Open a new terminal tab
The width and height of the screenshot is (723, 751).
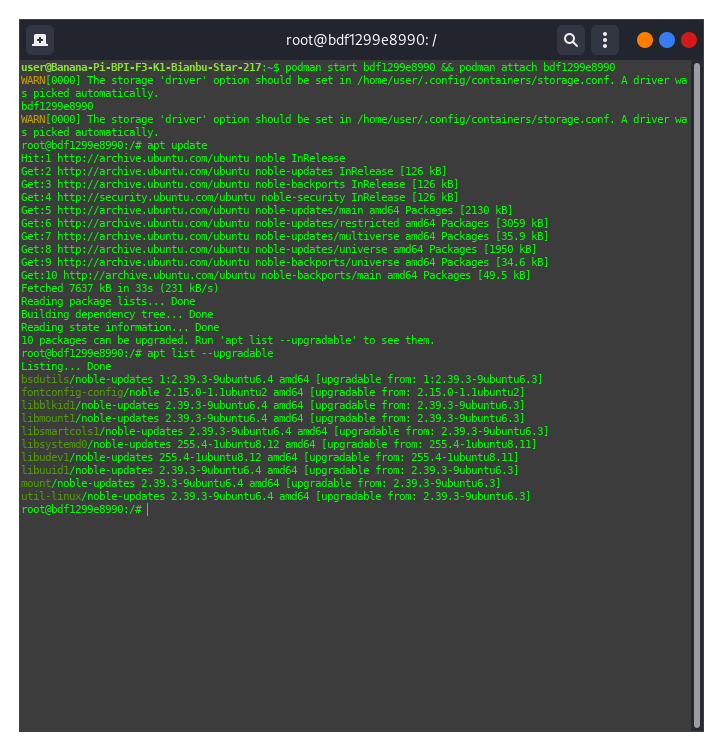coord(40,40)
